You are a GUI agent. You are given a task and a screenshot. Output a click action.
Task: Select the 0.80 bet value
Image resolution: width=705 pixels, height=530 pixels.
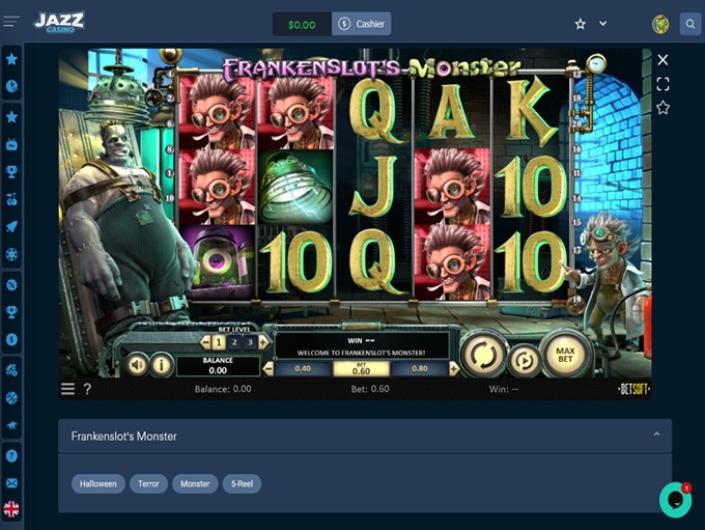click(419, 368)
